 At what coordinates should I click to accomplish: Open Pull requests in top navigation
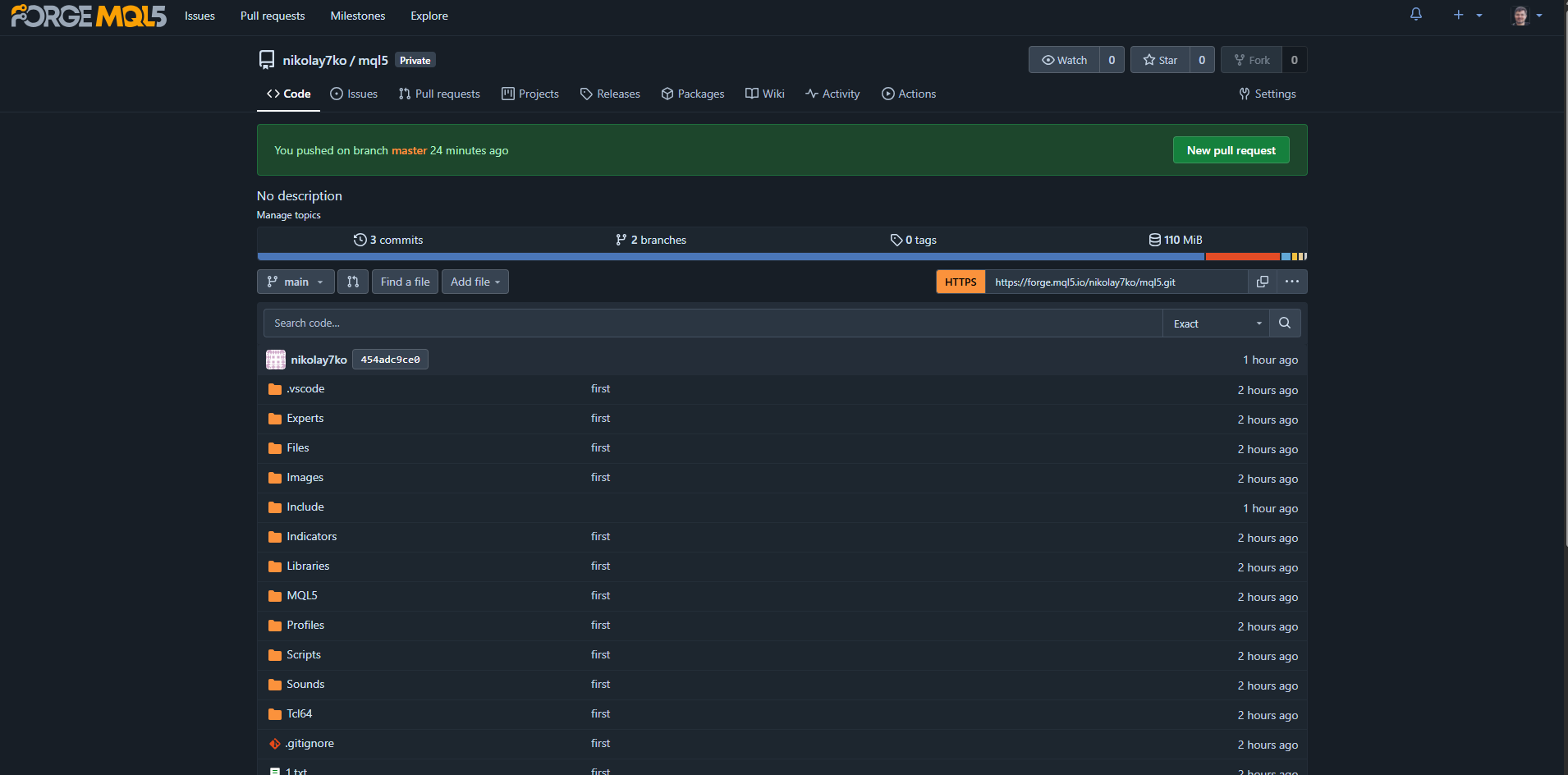click(x=273, y=16)
